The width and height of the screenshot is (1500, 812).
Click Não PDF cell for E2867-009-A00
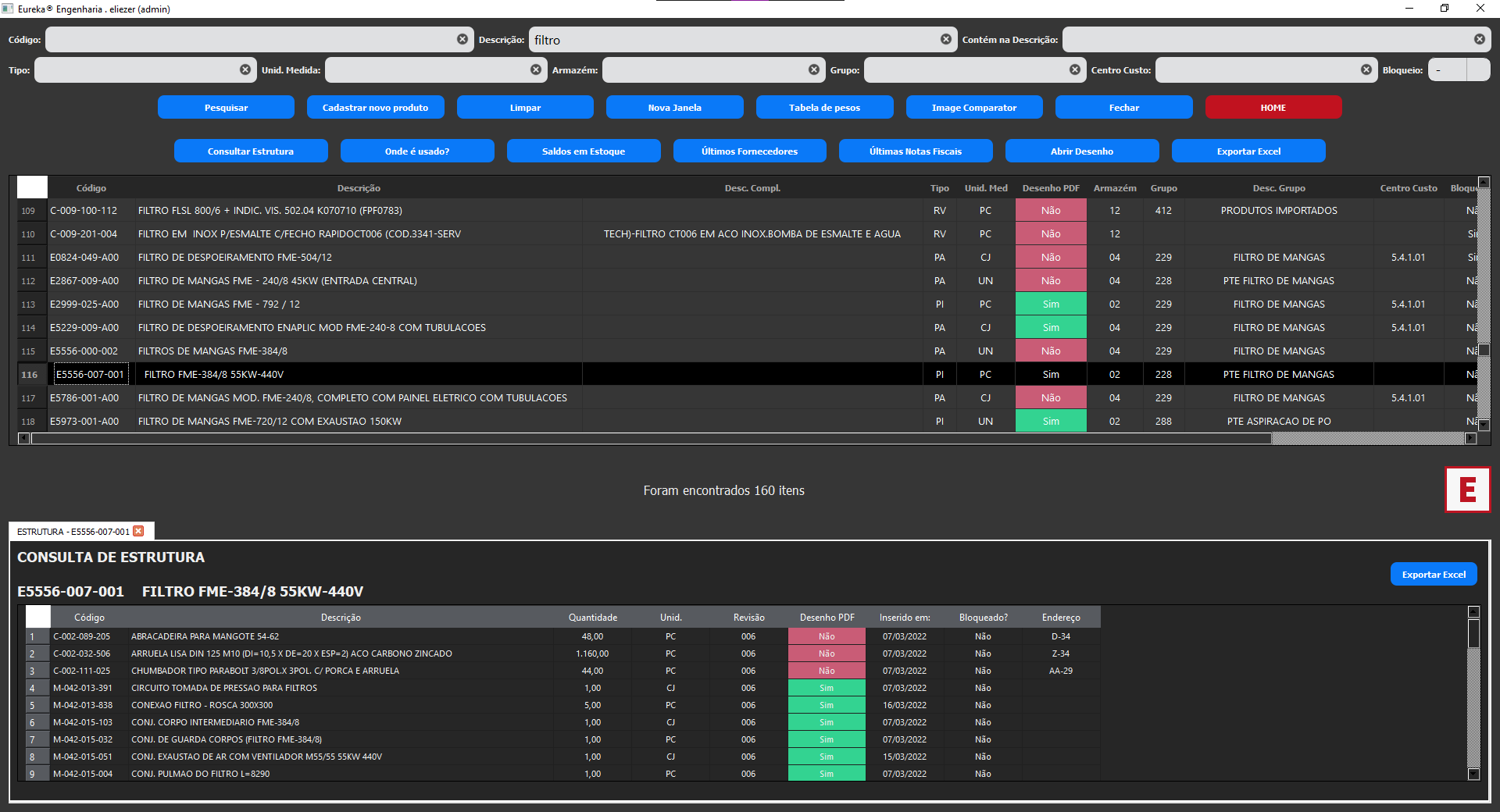click(x=1051, y=280)
